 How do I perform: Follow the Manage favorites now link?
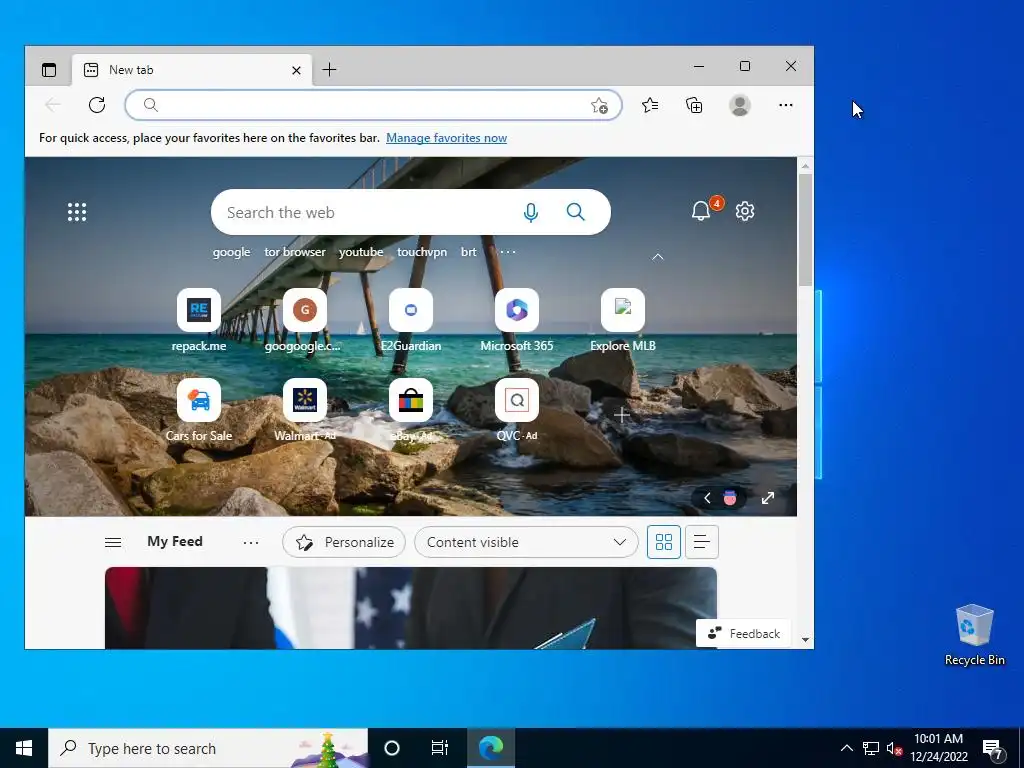[x=446, y=138]
